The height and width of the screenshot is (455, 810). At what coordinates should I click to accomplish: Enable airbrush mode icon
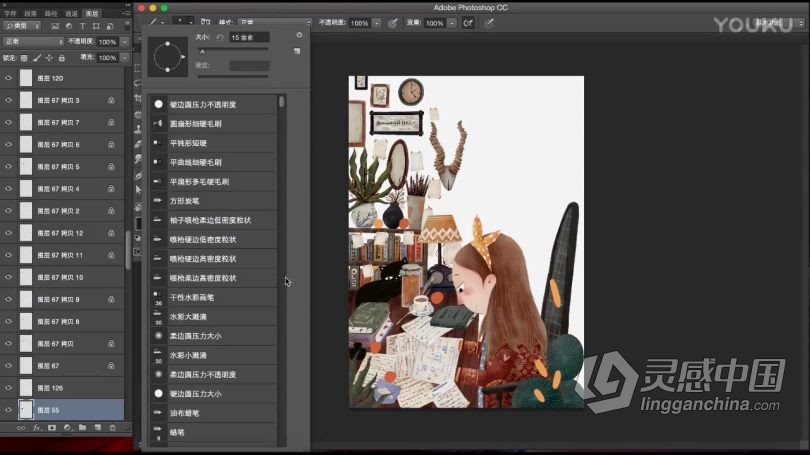pos(468,23)
